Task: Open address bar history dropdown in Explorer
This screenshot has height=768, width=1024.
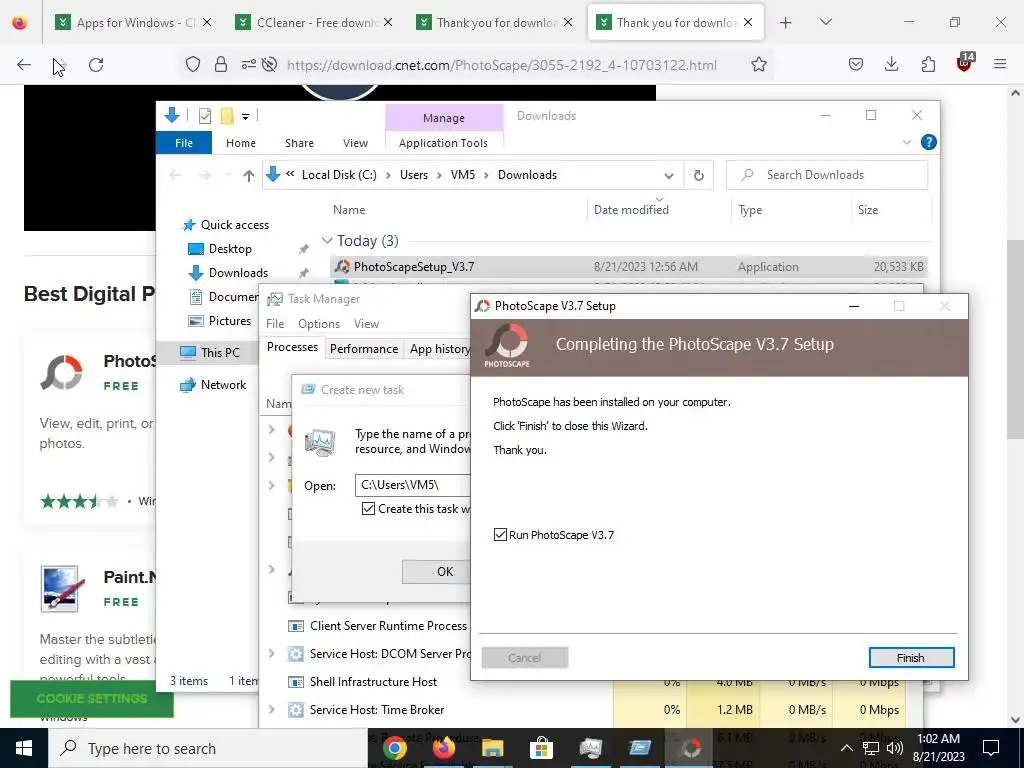Action: pos(668,175)
